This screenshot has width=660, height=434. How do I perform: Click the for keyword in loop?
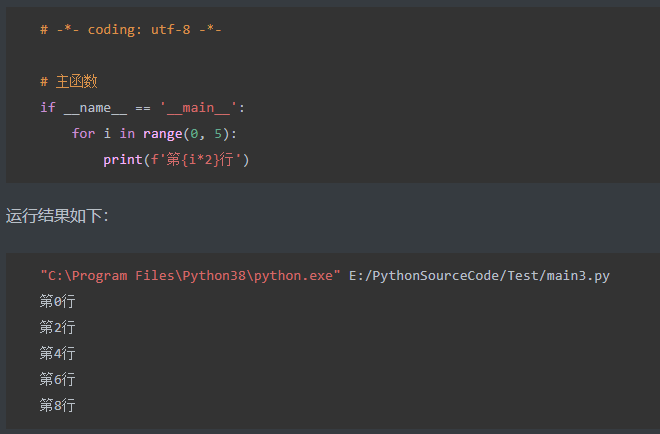click(x=83, y=133)
